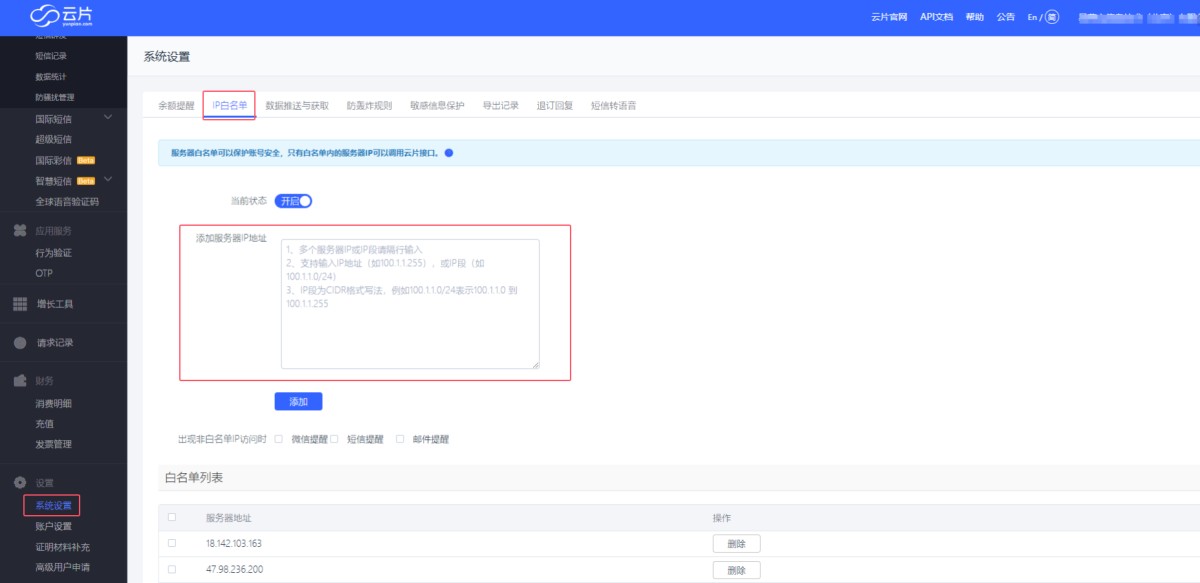
Task: Turn off the 当前状态 whitelist switch
Action: tap(294, 201)
